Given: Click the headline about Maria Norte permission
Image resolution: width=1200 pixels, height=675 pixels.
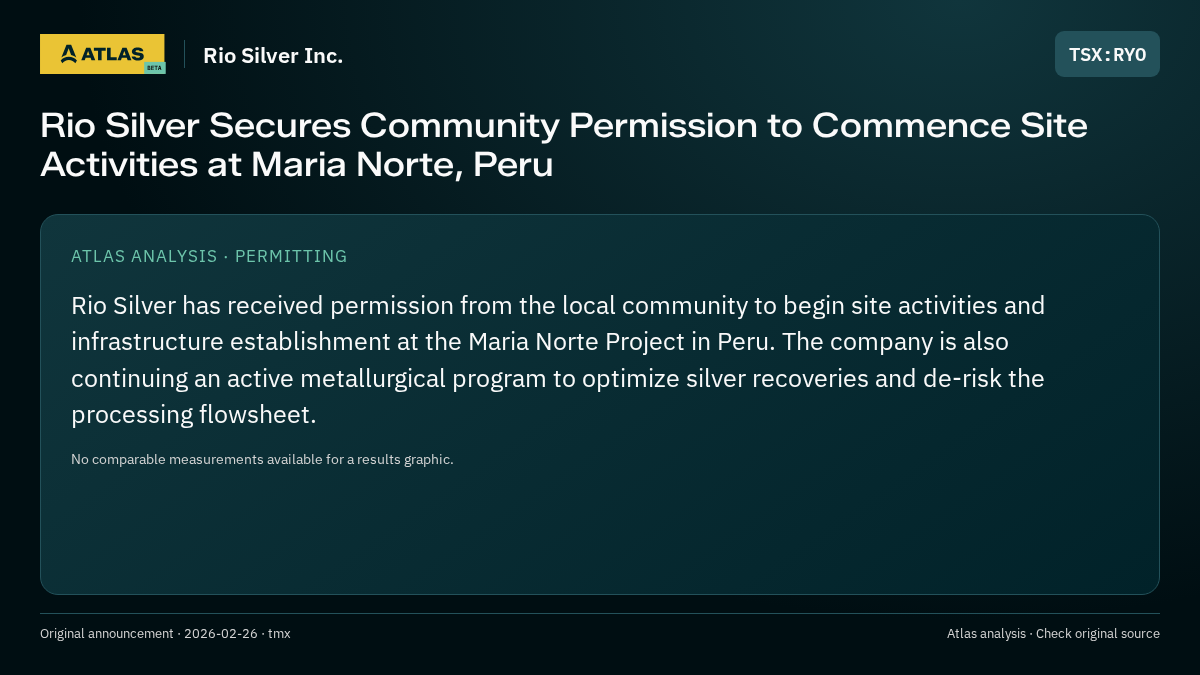Looking at the screenshot, I should point(564,144).
